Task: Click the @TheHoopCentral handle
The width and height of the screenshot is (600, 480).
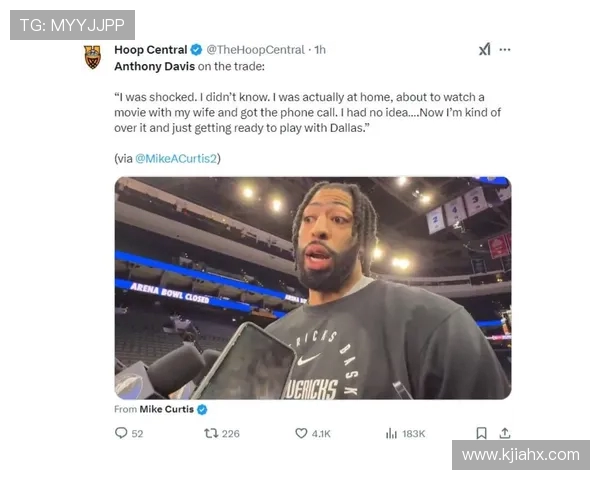Action: pos(255,50)
